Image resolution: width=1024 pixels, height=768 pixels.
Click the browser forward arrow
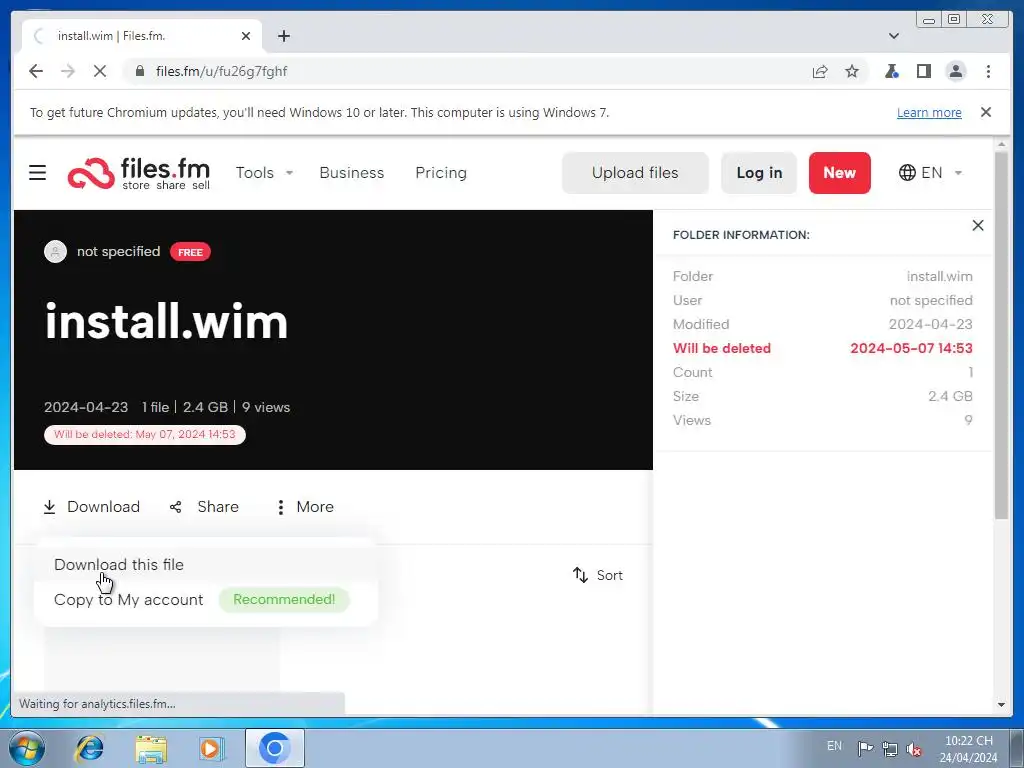pyautogui.click(x=68, y=71)
